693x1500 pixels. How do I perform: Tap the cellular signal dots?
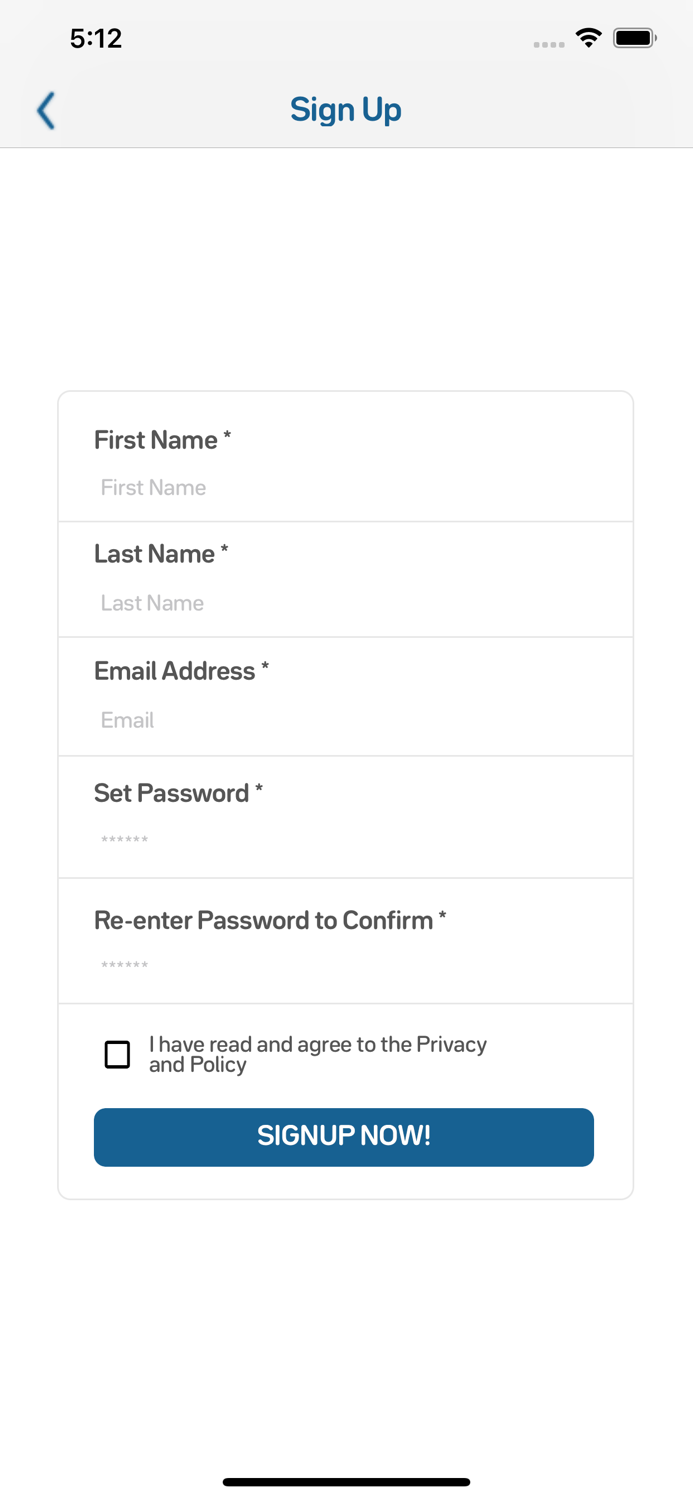tap(549, 43)
